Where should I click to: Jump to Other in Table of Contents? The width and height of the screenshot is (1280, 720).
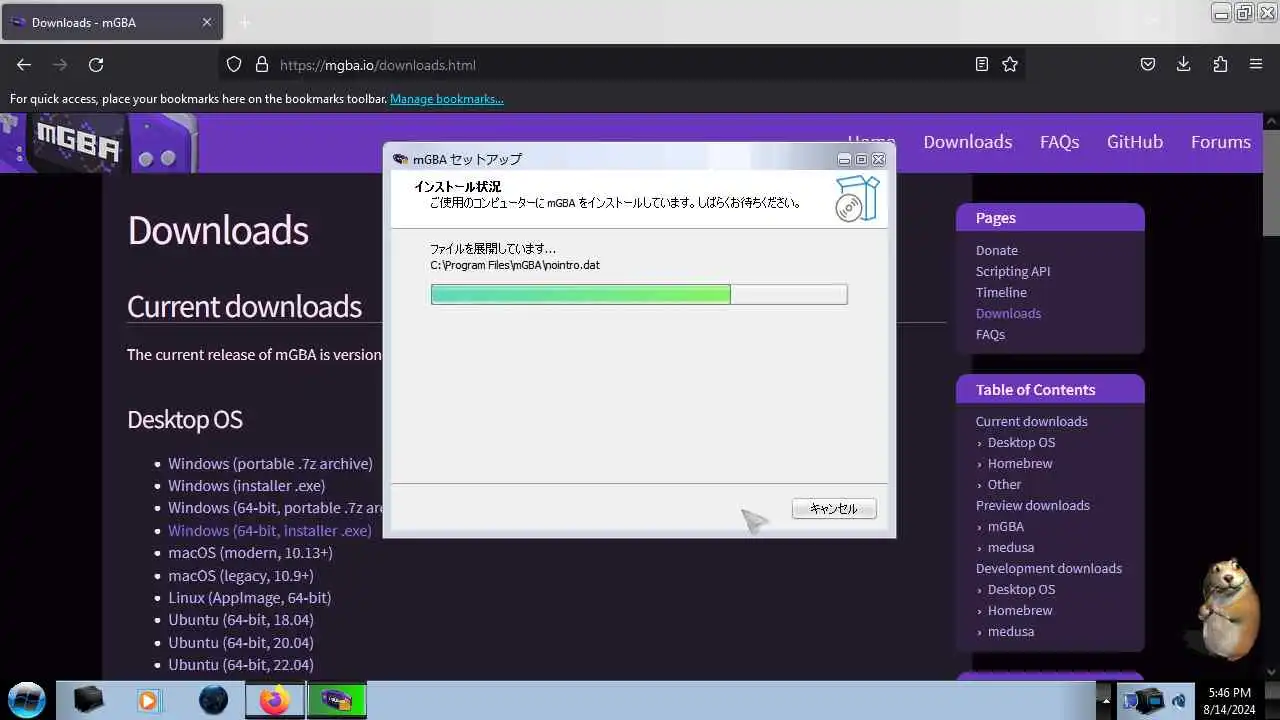click(x=1004, y=484)
